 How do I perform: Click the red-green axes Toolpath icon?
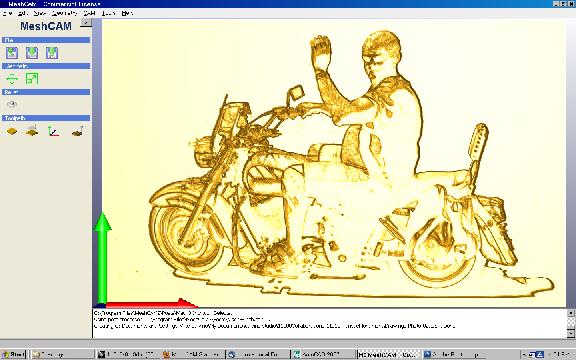(54, 131)
